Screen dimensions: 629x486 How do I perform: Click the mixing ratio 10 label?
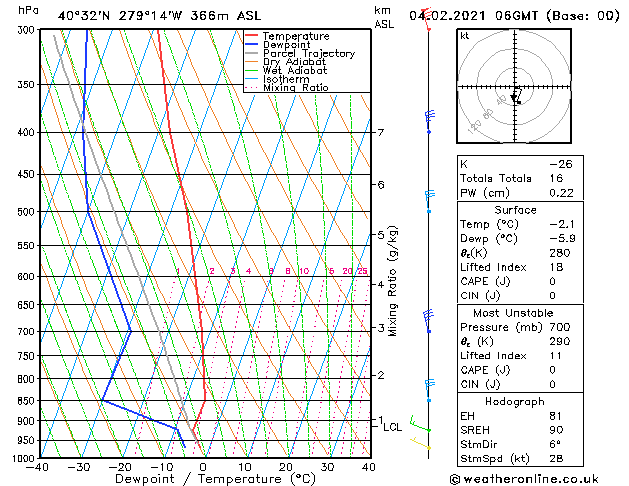click(x=304, y=271)
